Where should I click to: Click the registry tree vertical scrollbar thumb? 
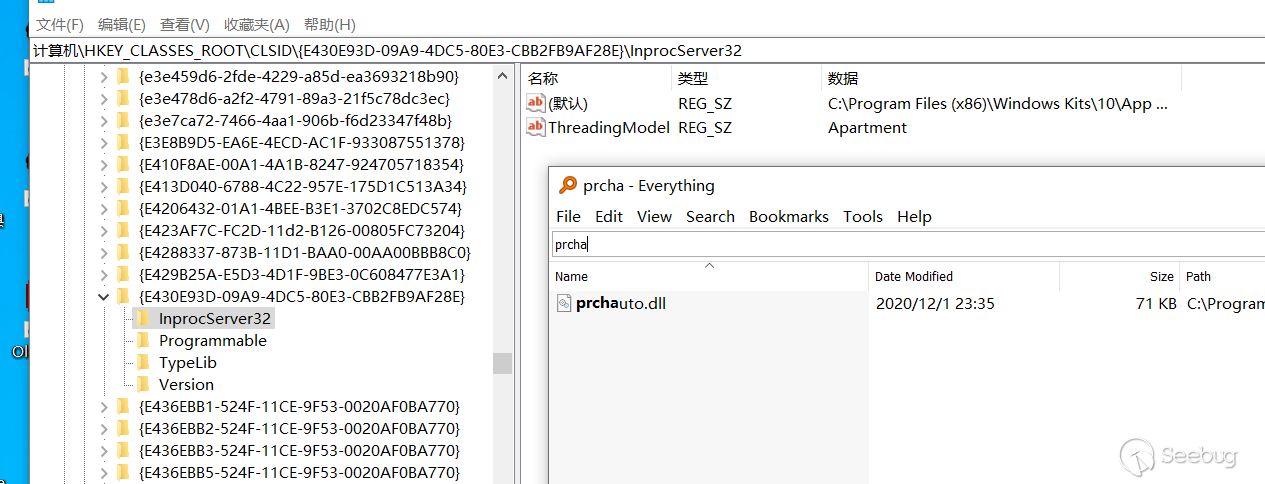pyautogui.click(x=502, y=363)
